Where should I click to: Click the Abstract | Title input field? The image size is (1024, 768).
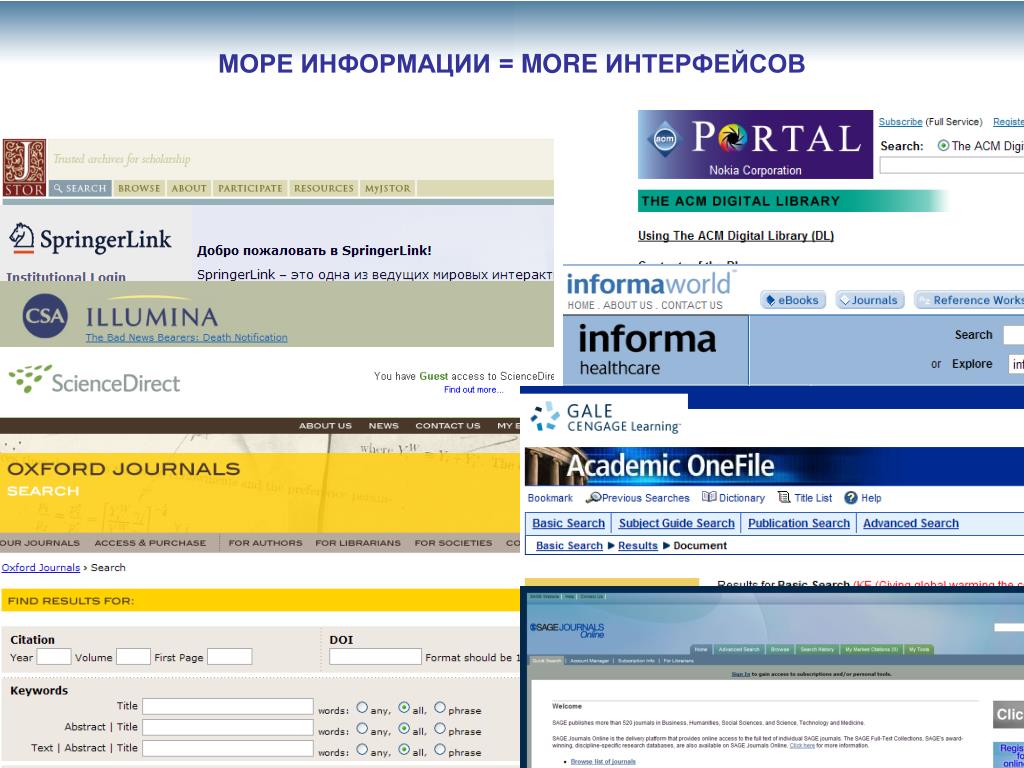[x=228, y=728]
